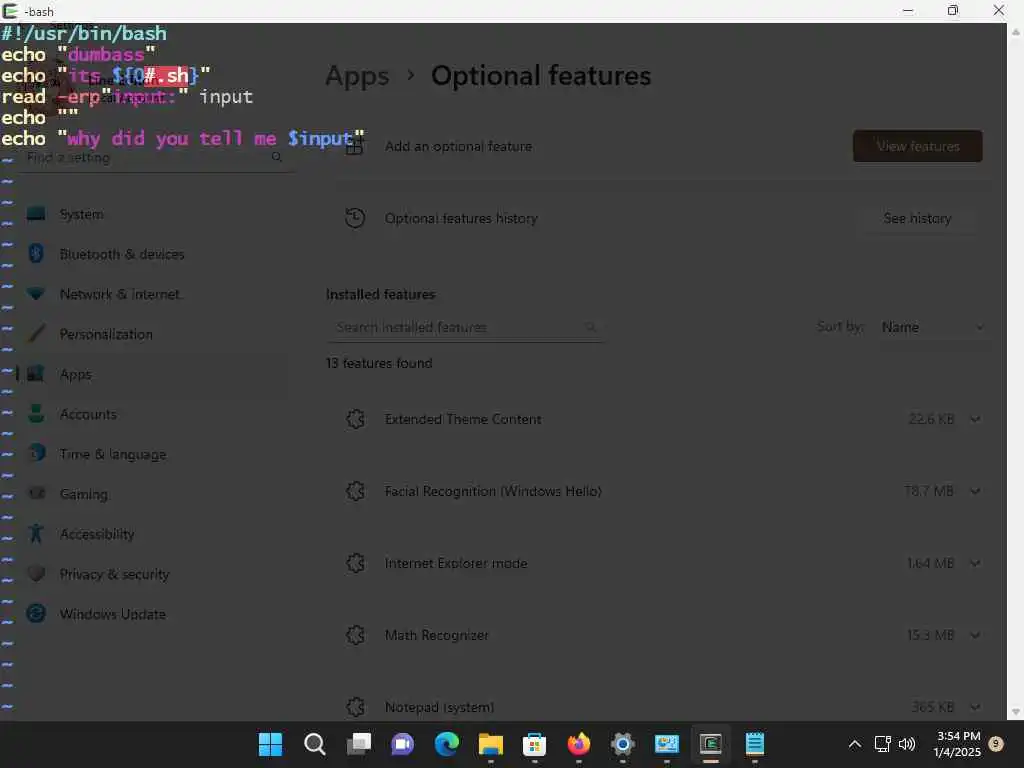The image size is (1024, 768).
Task: Open Network & internet in Settings sidebar
Action: (120, 294)
